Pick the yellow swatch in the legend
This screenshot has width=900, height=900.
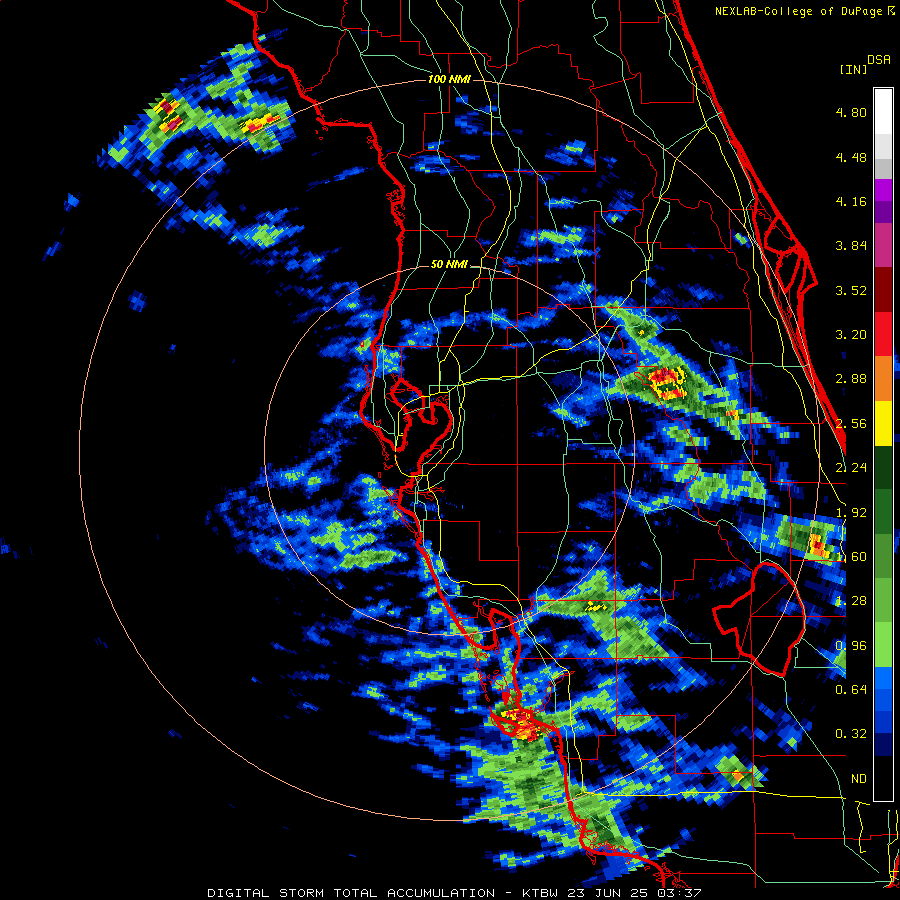click(883, 423)
